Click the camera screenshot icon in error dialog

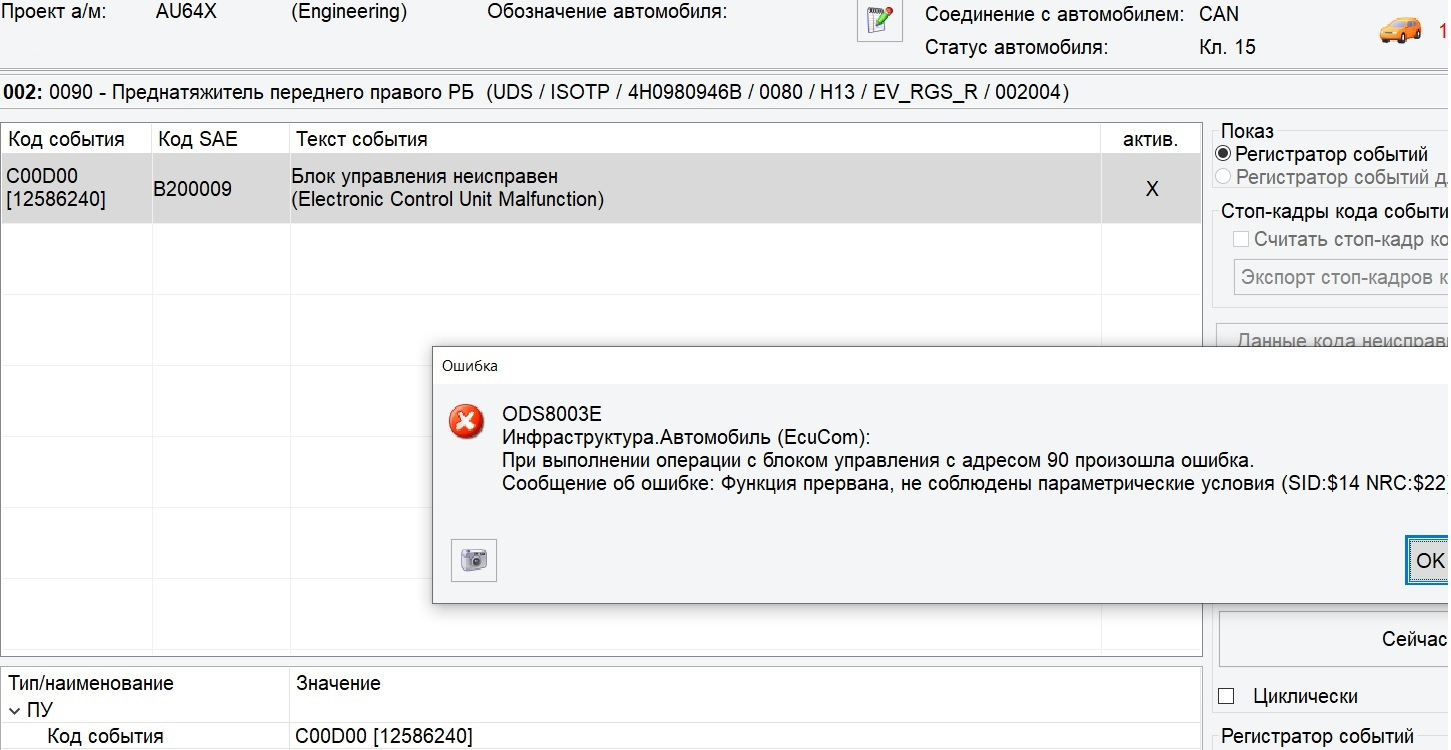(473, 560)
